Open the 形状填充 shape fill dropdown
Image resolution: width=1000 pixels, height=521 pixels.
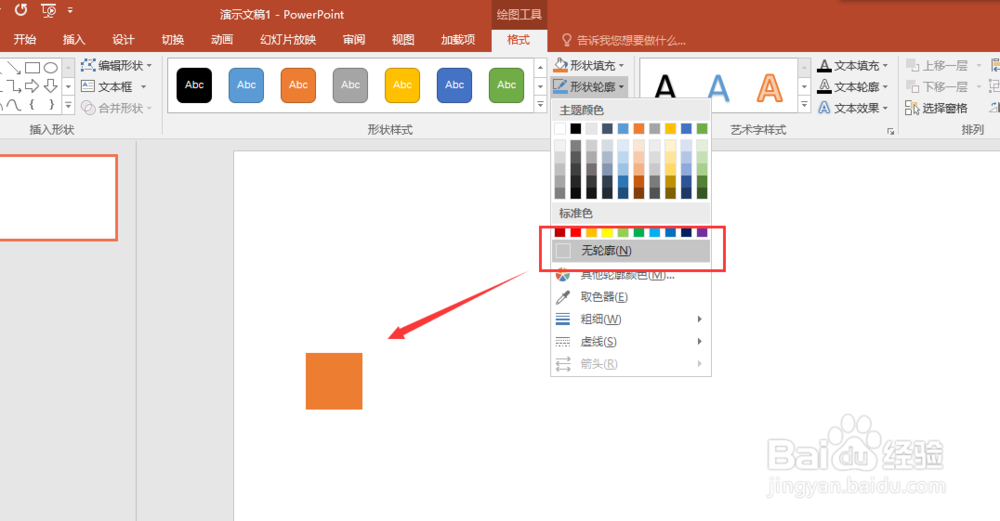click(x=589, y=65)
